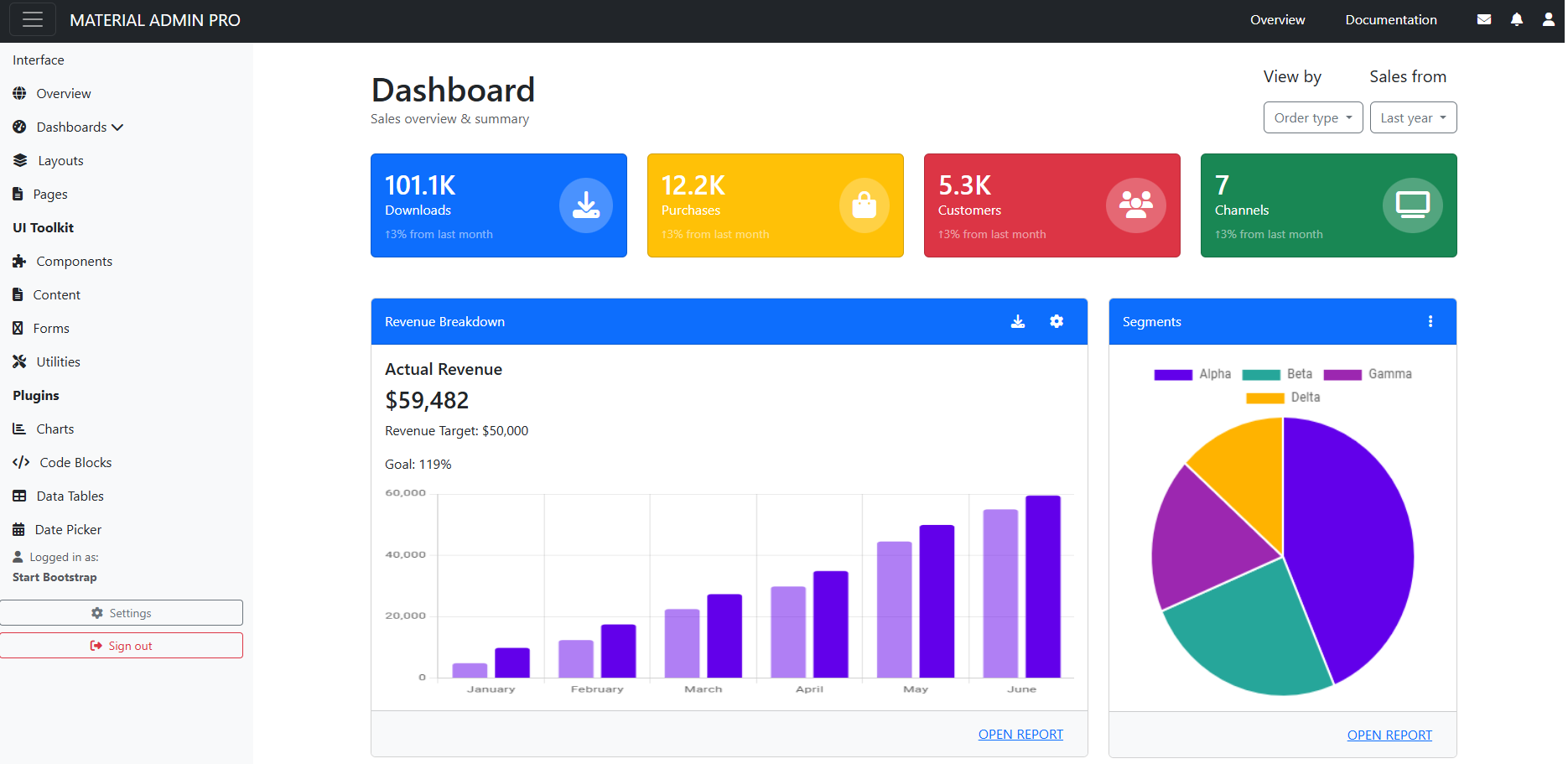Click the download circle icon on Downloads card
The width and height of the screenshot is (1568, 764).
[x=586, y=205]
